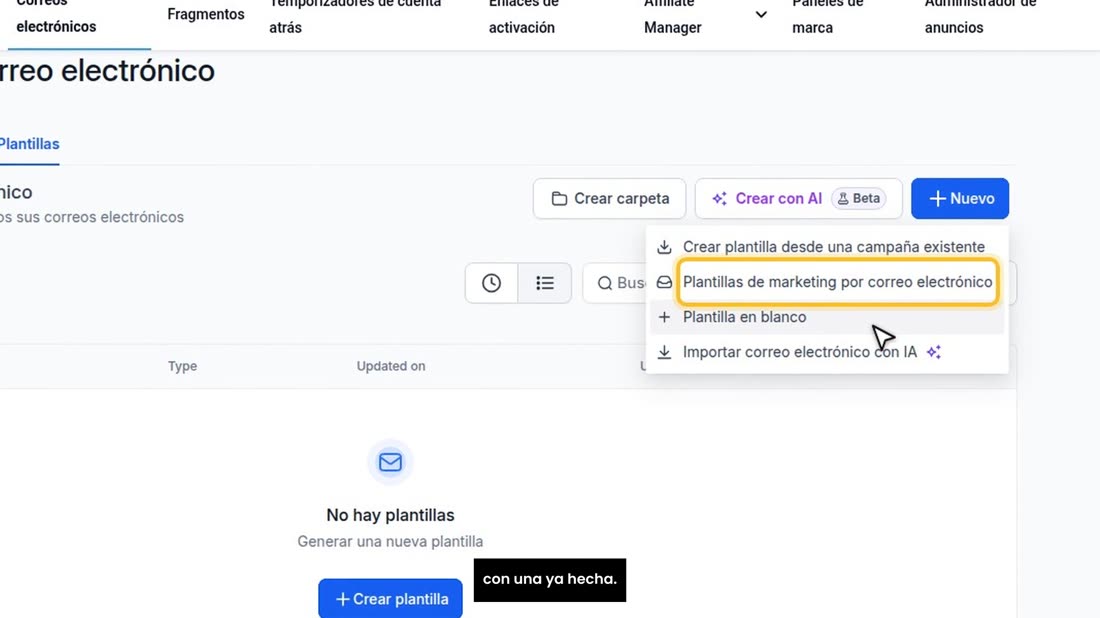The height and width of the screenshot is (618, 1100).
Task: Click the blue Nuevo button
Action: (x=960, y=199)
